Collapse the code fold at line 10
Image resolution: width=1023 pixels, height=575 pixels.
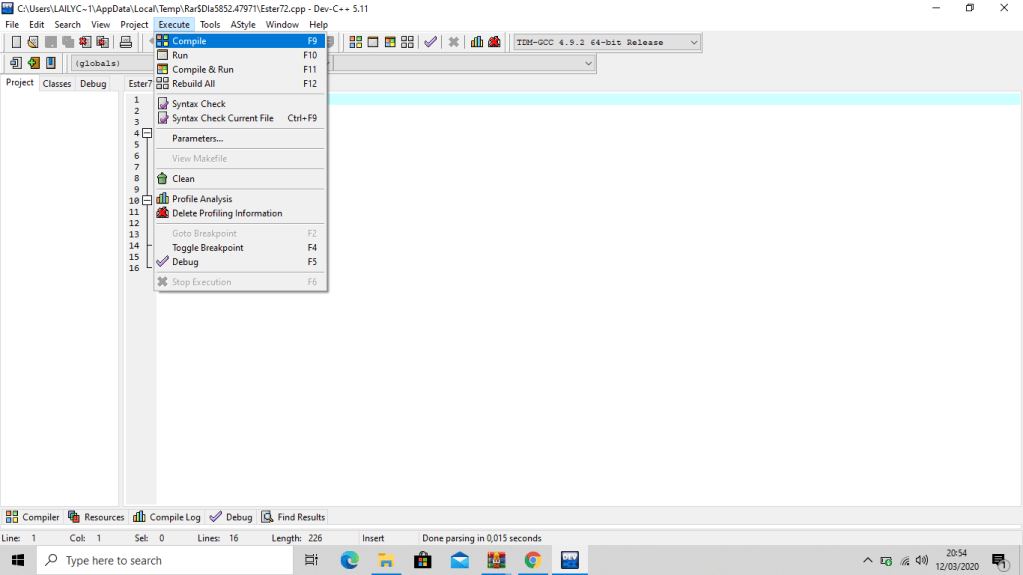coord(147,200)
